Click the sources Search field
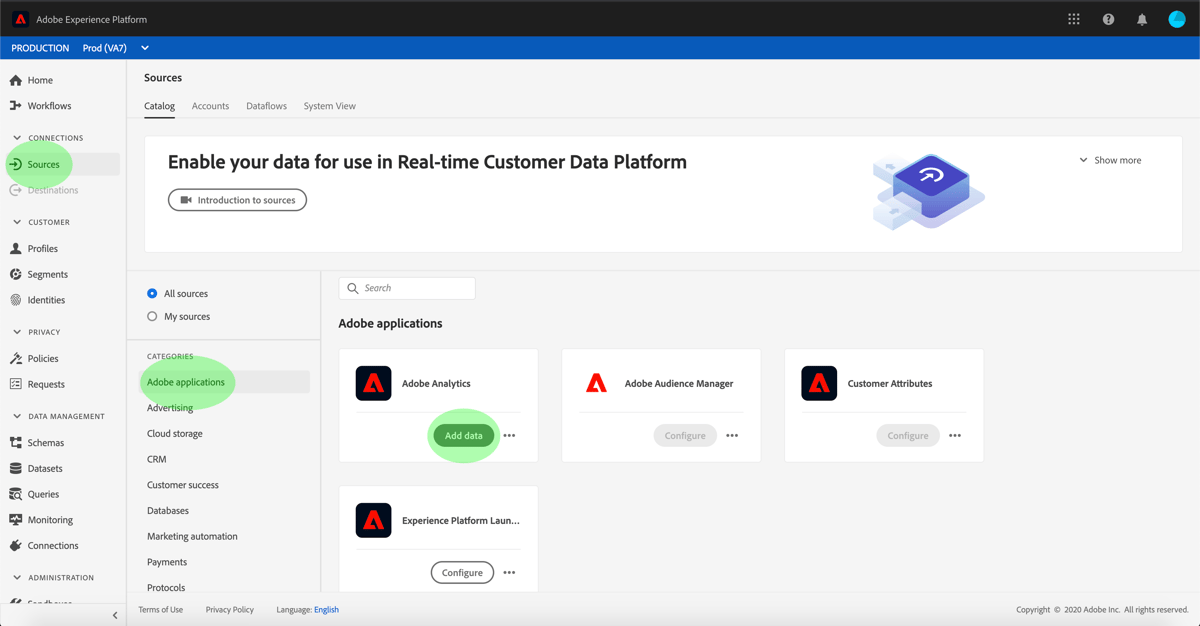Image resolution: width=1200 pixels, height=626 pixels. [406, 288]
